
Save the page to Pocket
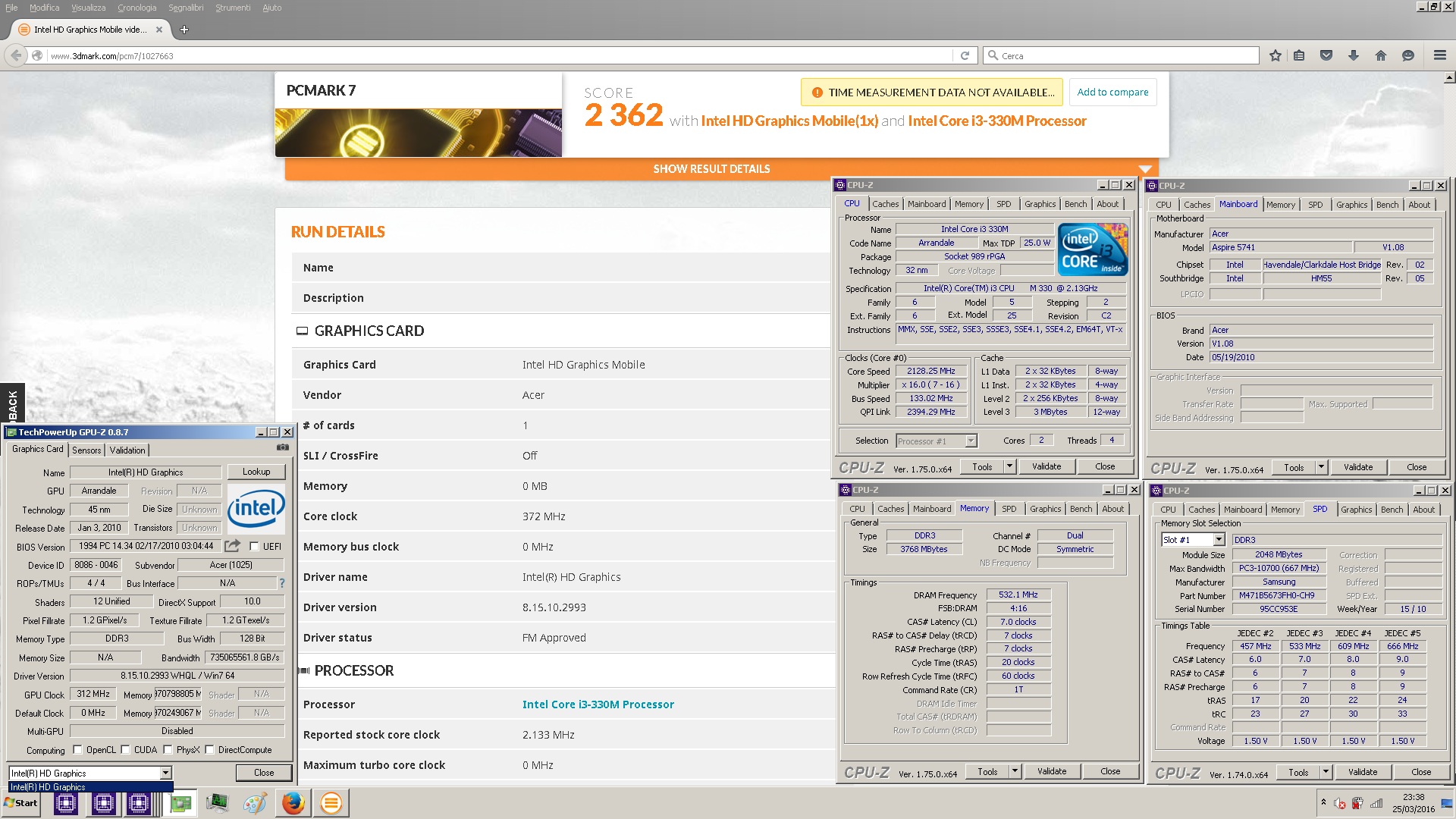(1326, 55)
